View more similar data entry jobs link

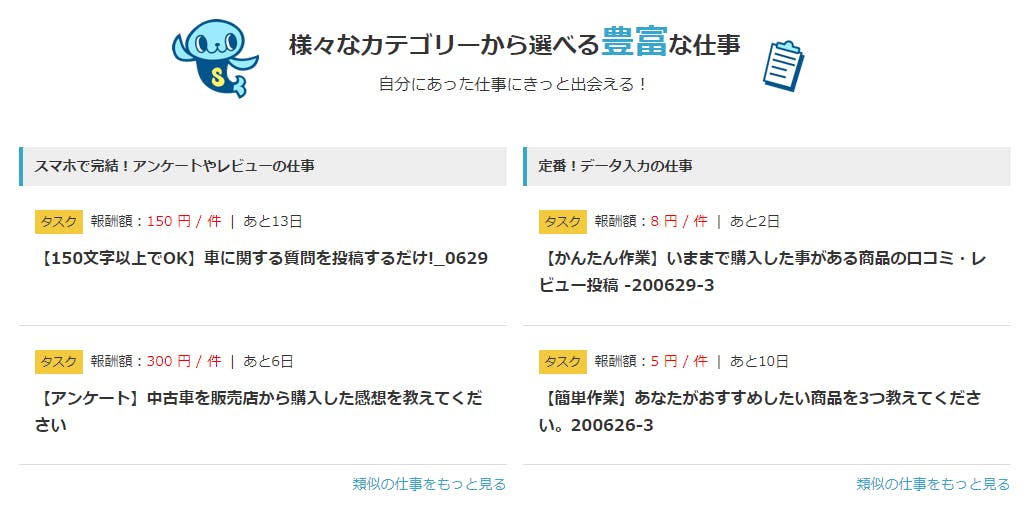click(x=933, y=484)
